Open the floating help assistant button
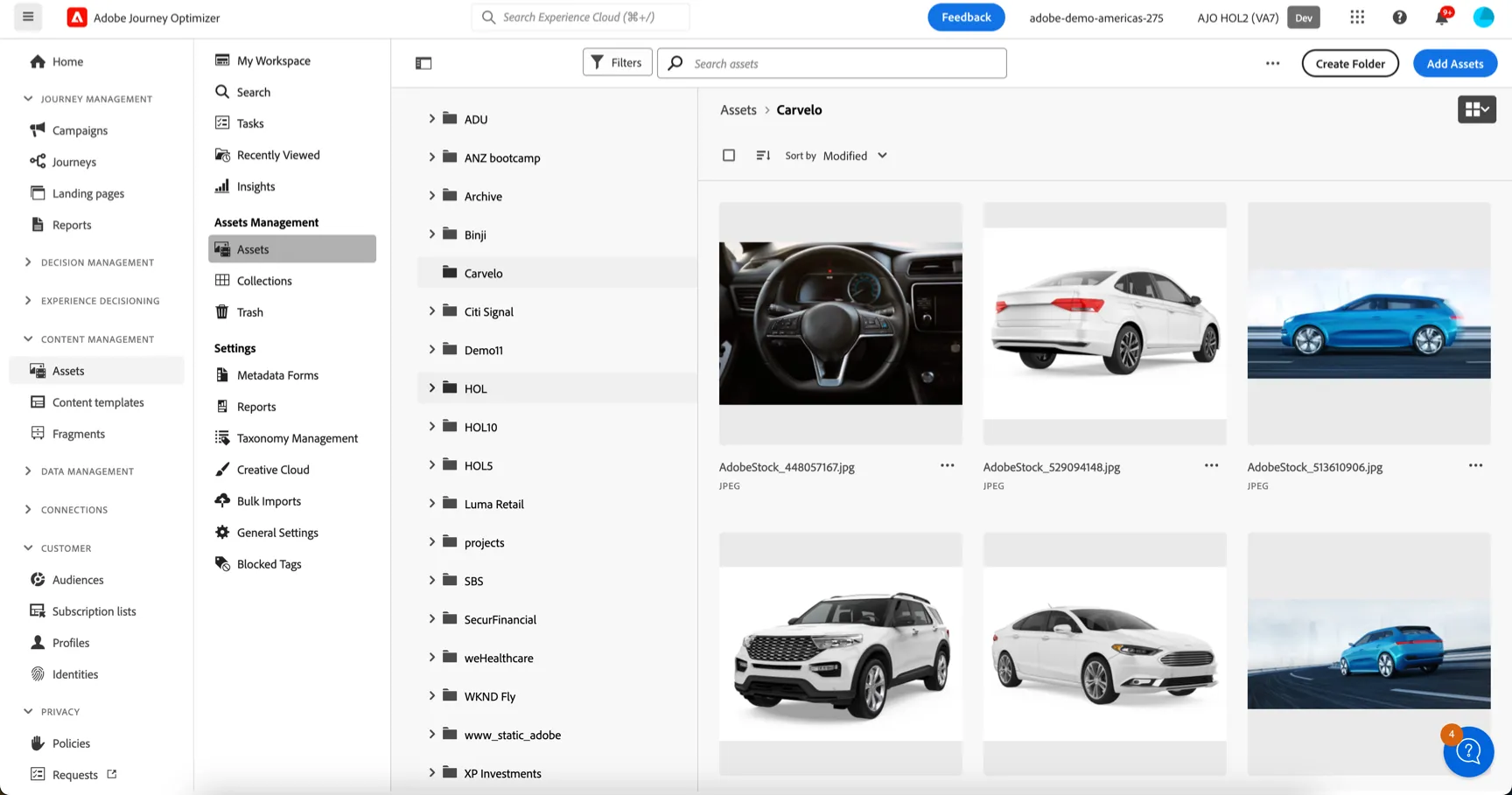The height and width of the screenshot is (795, 1512). [x=1467, y=751]
